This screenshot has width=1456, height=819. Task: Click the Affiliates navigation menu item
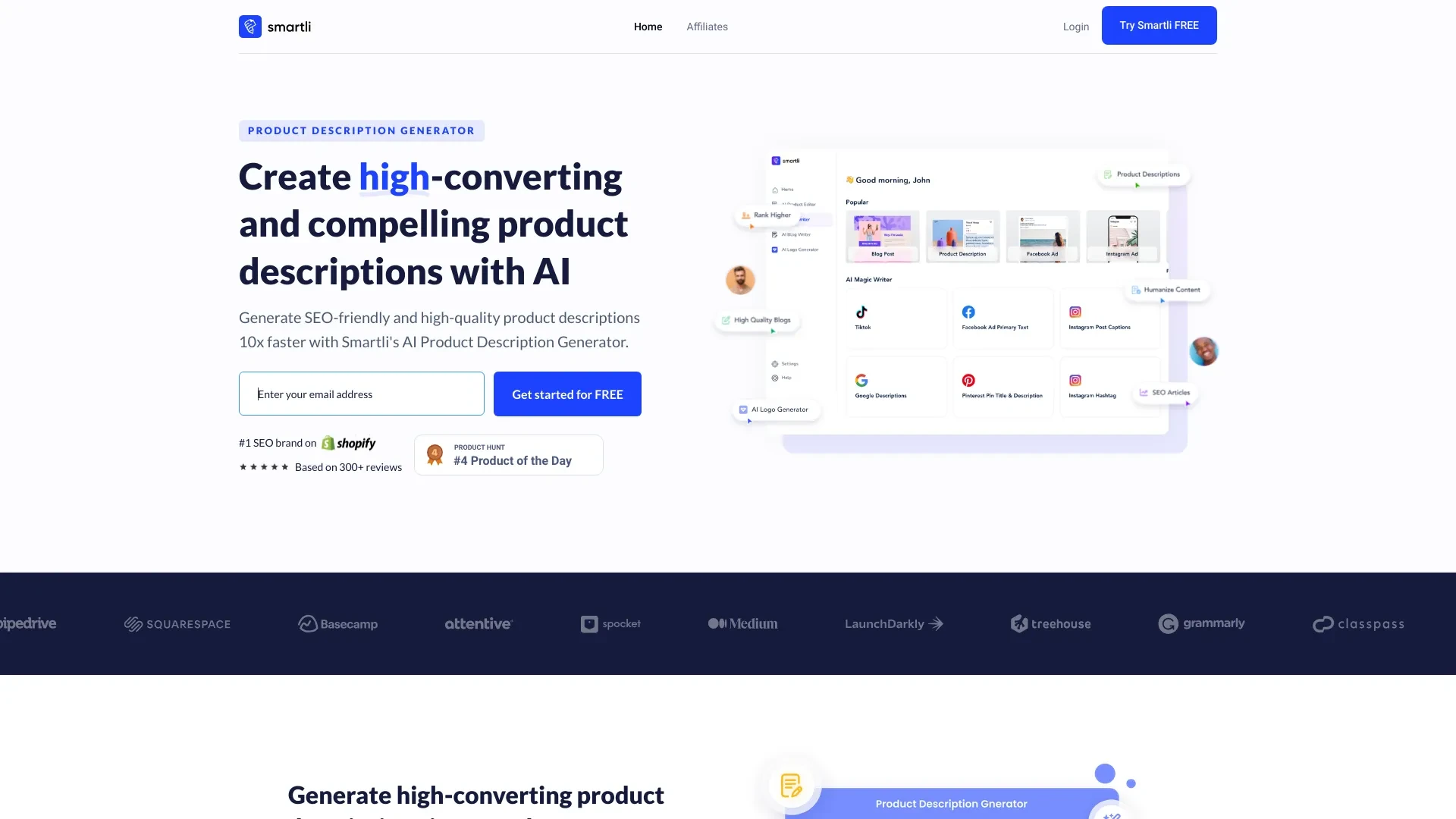point(707,26)
